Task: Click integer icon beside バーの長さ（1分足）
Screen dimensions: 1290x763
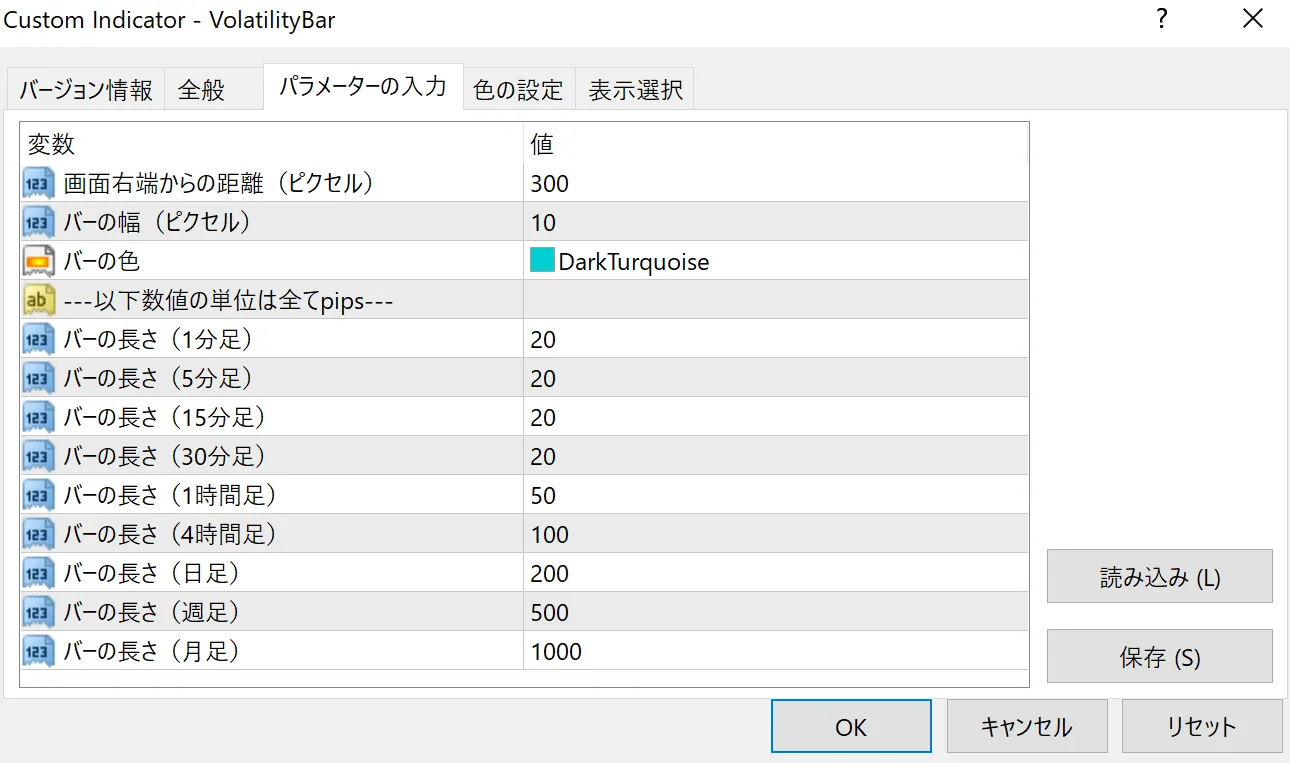Action: pos(38,340)
